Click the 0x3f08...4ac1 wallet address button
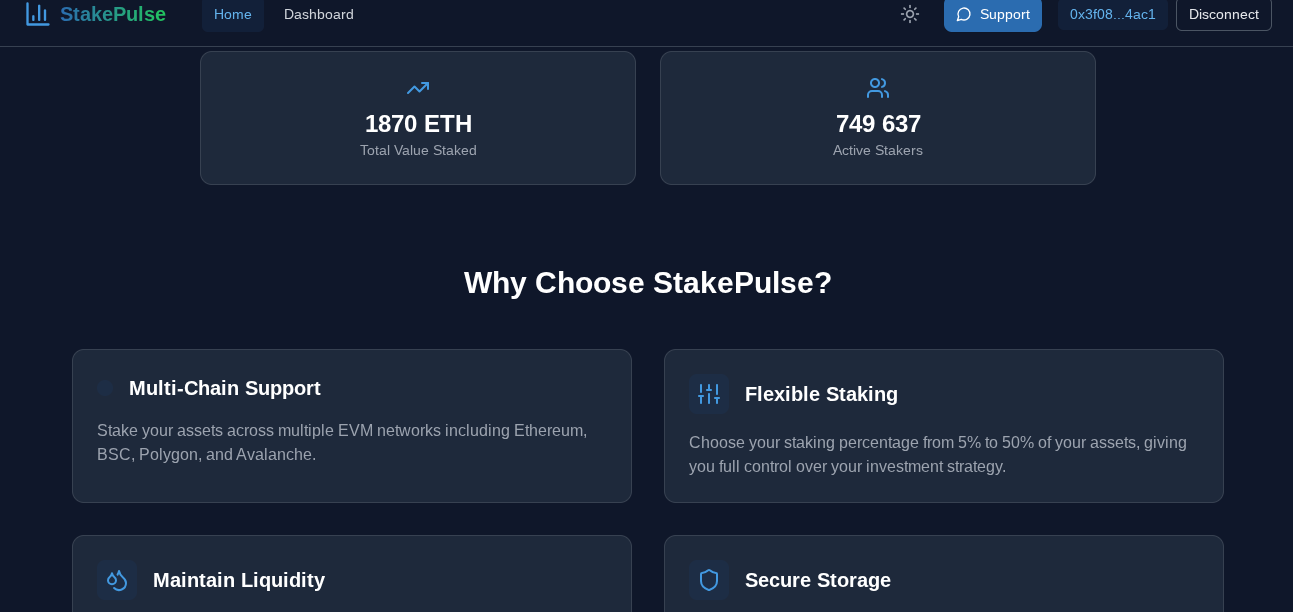1293x612 pixels. tap(1112, 14)
